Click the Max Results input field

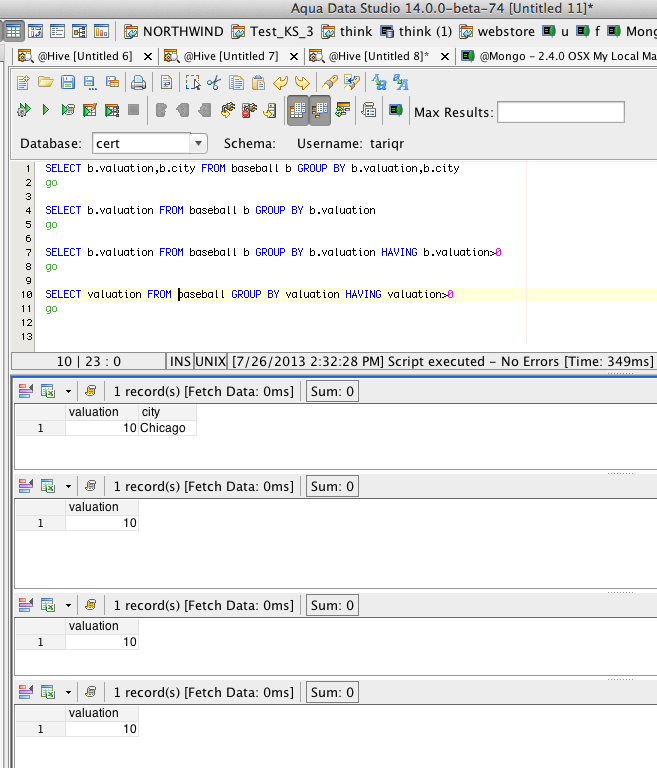coord(561,112)
